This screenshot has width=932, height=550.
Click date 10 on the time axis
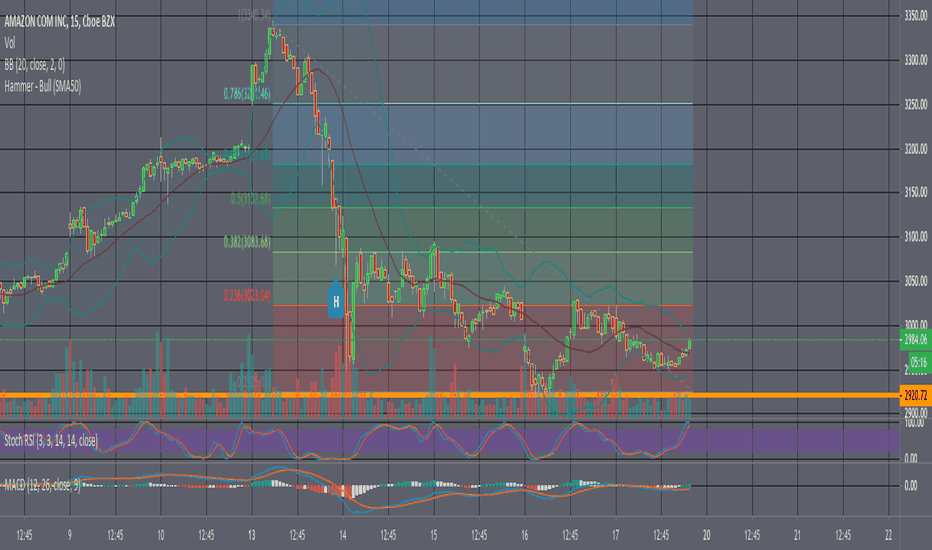160,536
